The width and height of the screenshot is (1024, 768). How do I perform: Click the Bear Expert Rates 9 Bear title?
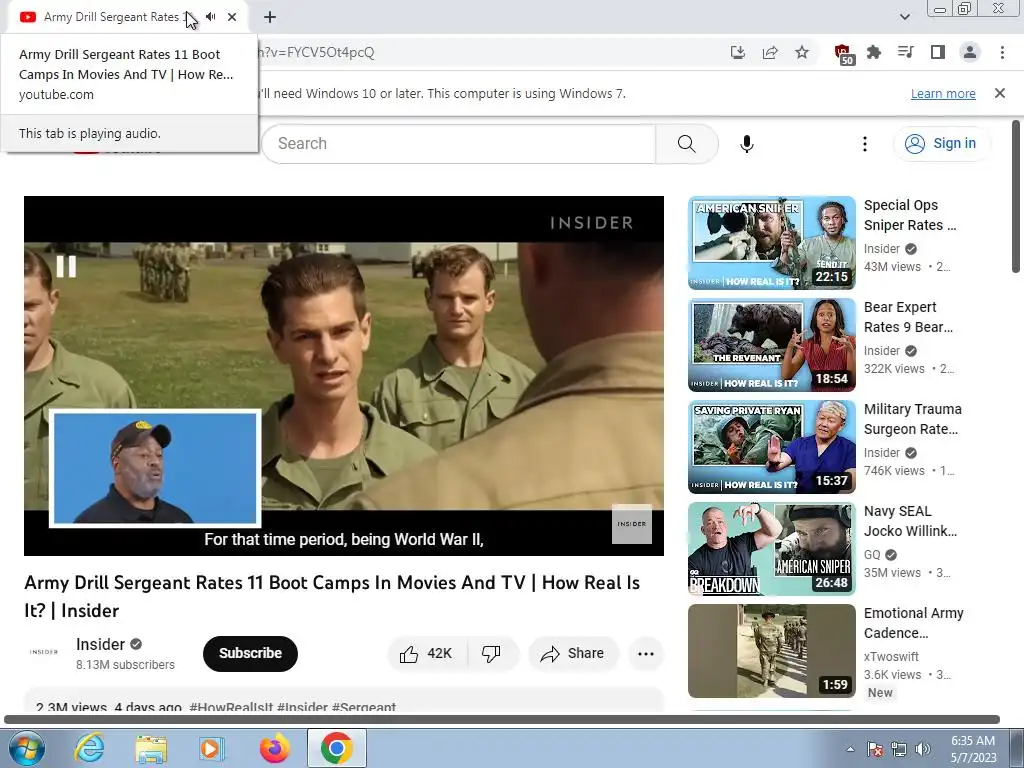tap(908, 317)
